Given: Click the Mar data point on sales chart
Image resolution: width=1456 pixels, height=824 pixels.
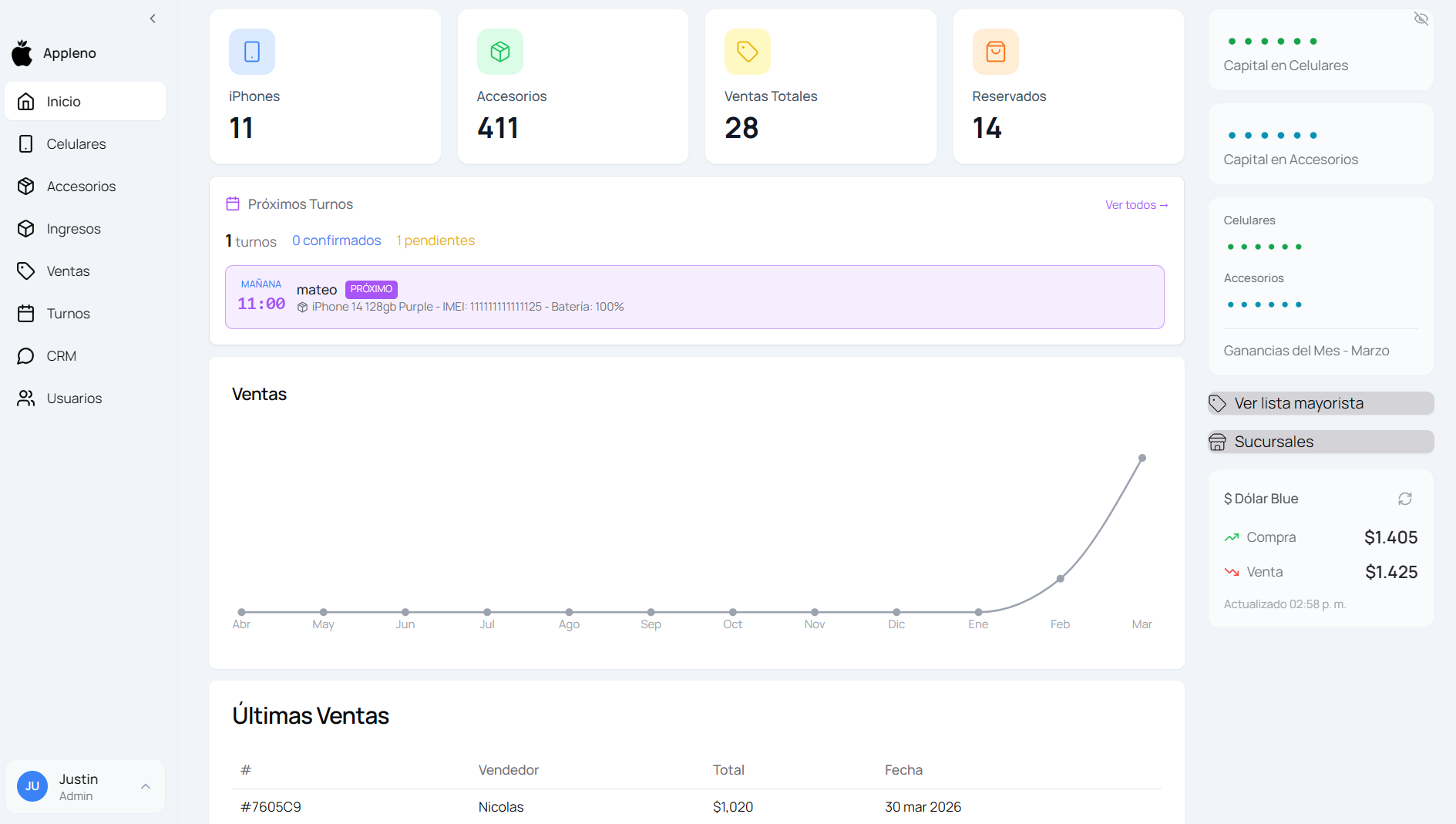Looking at the screenshot, I should point(1142,457).
